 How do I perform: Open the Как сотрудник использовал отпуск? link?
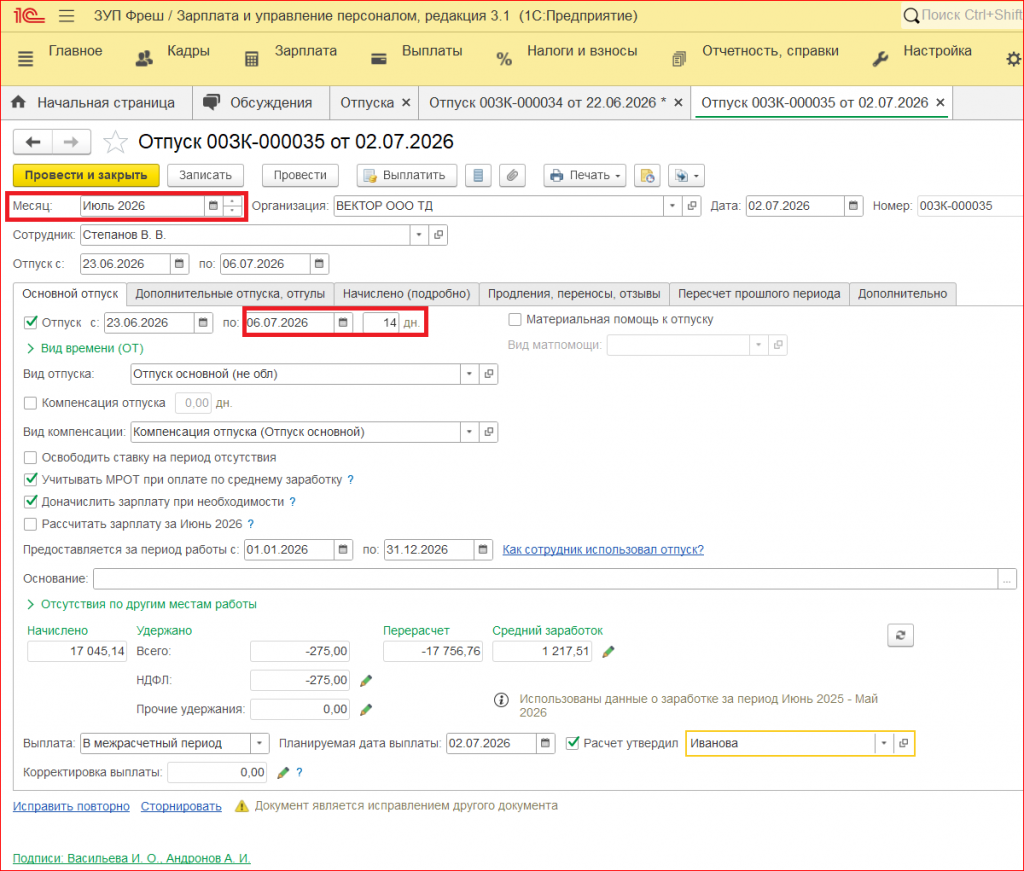pyautogui.click(x=603, y=550)
